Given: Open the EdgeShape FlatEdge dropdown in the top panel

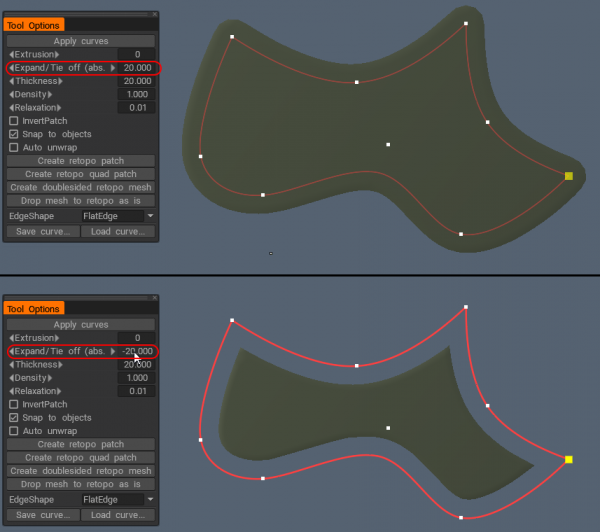Looking at the screenshot, I should point(118,215).
